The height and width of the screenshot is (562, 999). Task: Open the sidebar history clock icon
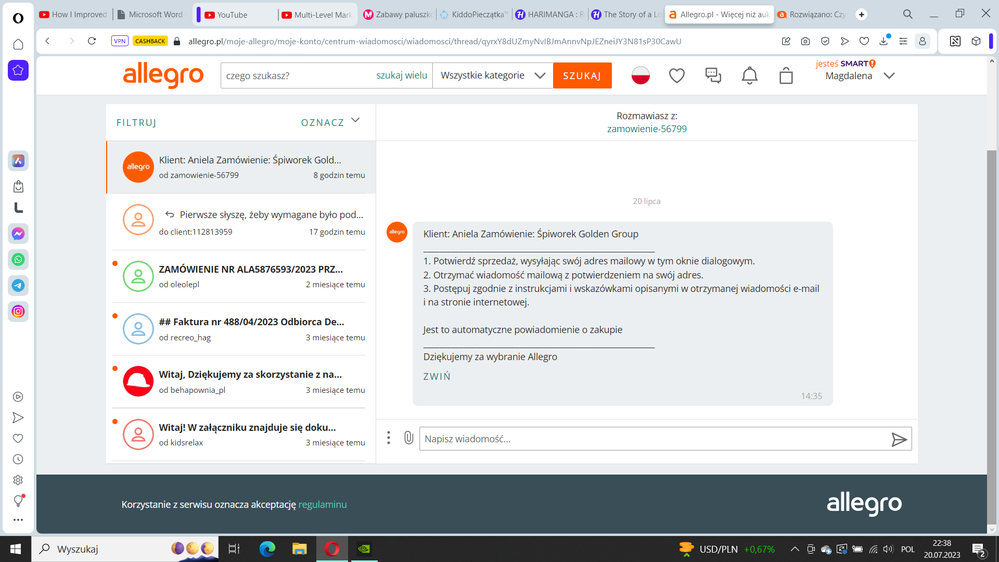[18, 459]
